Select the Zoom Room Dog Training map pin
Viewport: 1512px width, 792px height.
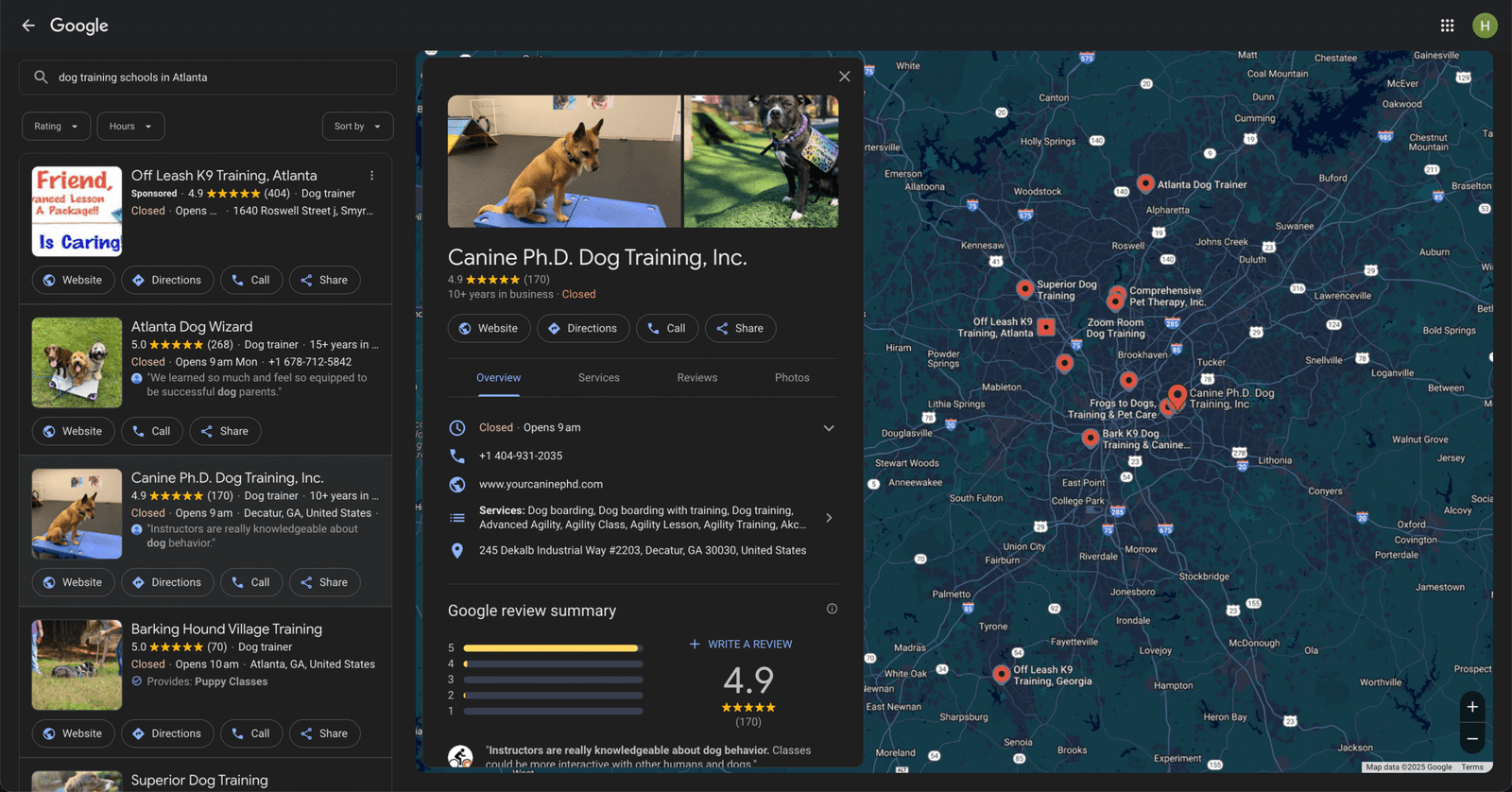coord(1115,302)
